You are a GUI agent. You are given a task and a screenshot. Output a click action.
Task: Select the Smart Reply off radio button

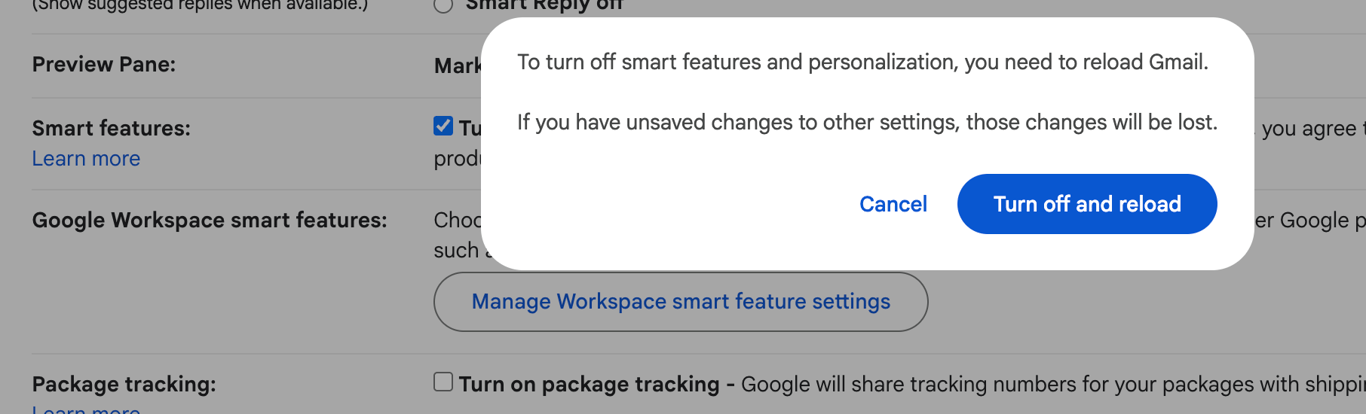[x=443, y=6]
